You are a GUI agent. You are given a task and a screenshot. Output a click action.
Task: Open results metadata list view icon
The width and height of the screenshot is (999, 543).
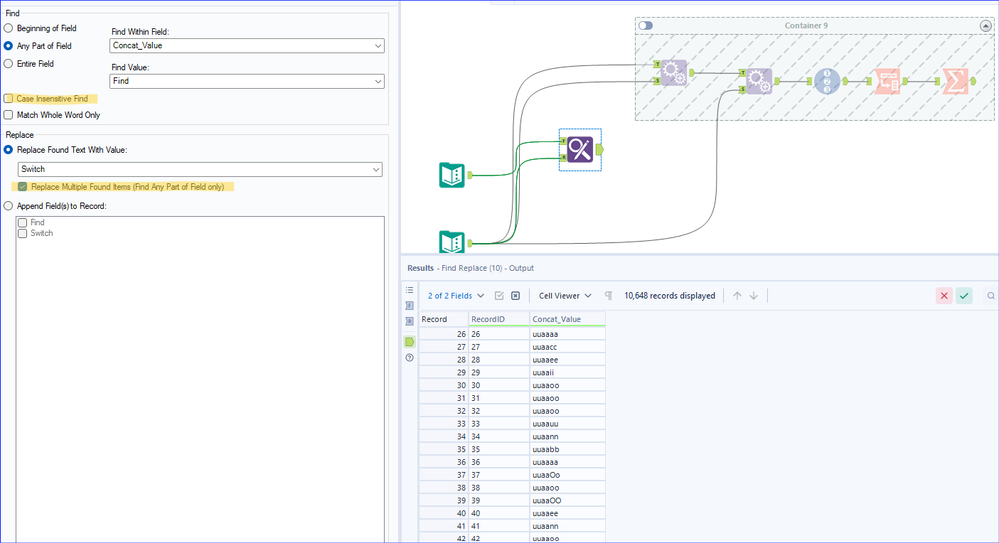coord(410,290)
